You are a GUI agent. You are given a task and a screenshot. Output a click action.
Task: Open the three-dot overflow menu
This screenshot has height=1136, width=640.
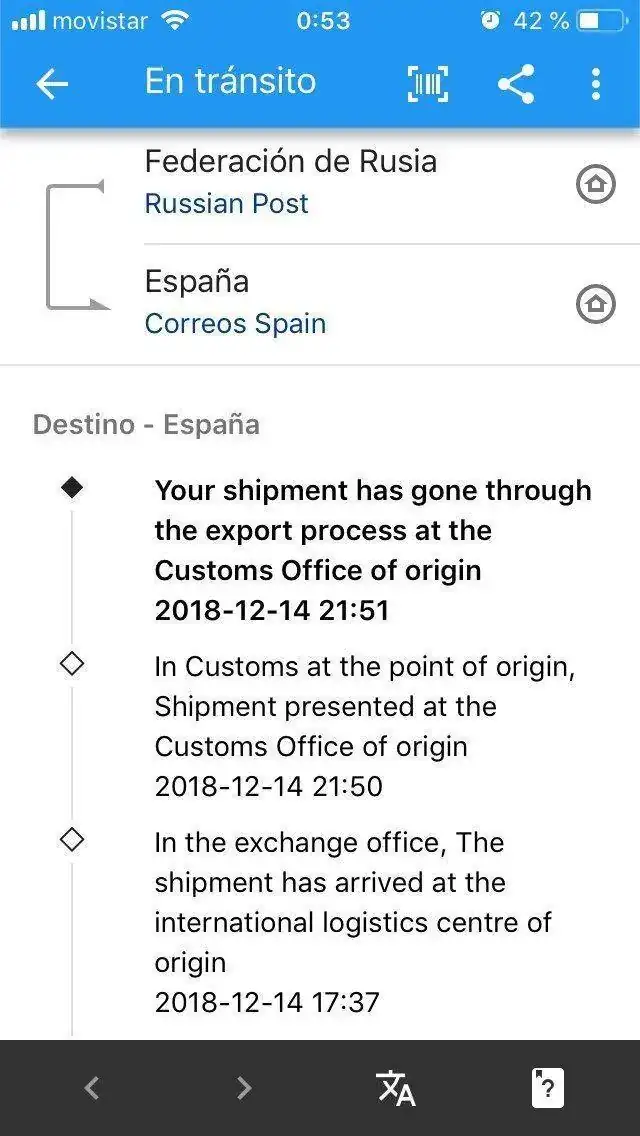(595, 83)
